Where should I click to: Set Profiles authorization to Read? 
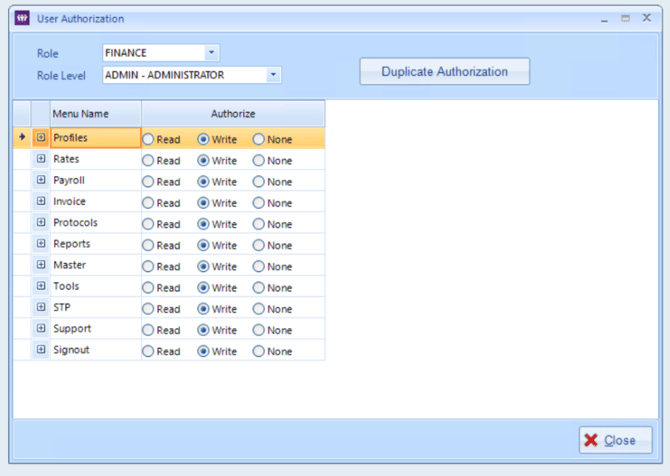[x=149, y=139]
